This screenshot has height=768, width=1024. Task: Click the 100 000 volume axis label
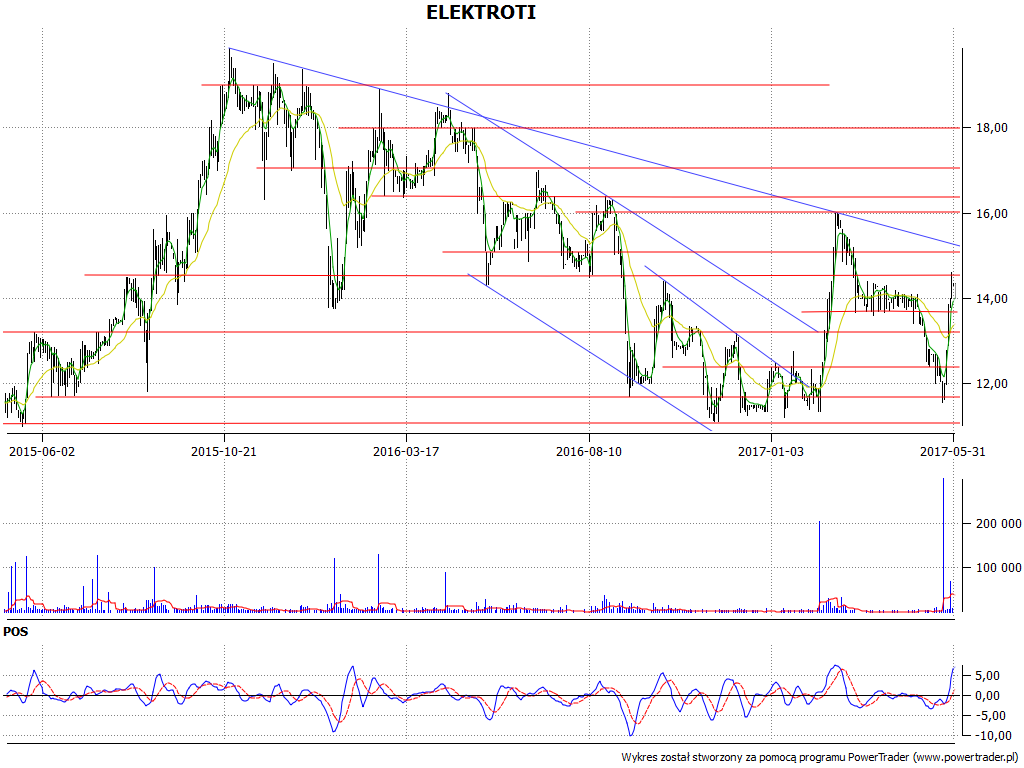tap(999, 568)
